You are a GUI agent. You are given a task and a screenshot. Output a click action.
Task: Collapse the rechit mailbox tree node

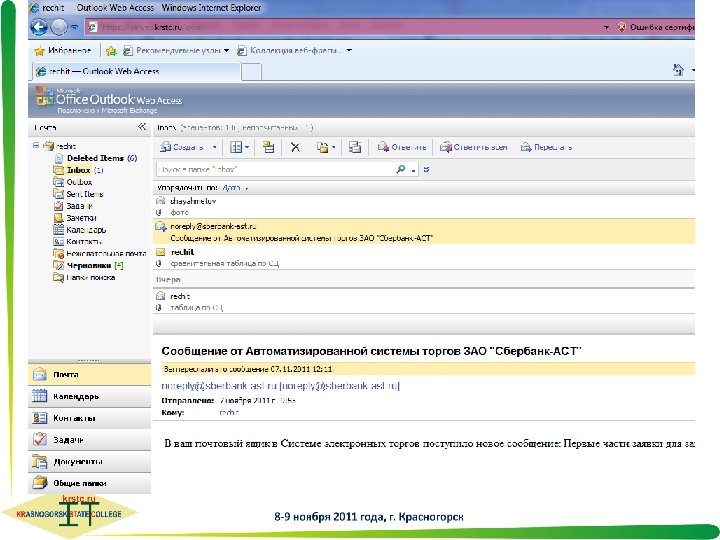(36, 146)
